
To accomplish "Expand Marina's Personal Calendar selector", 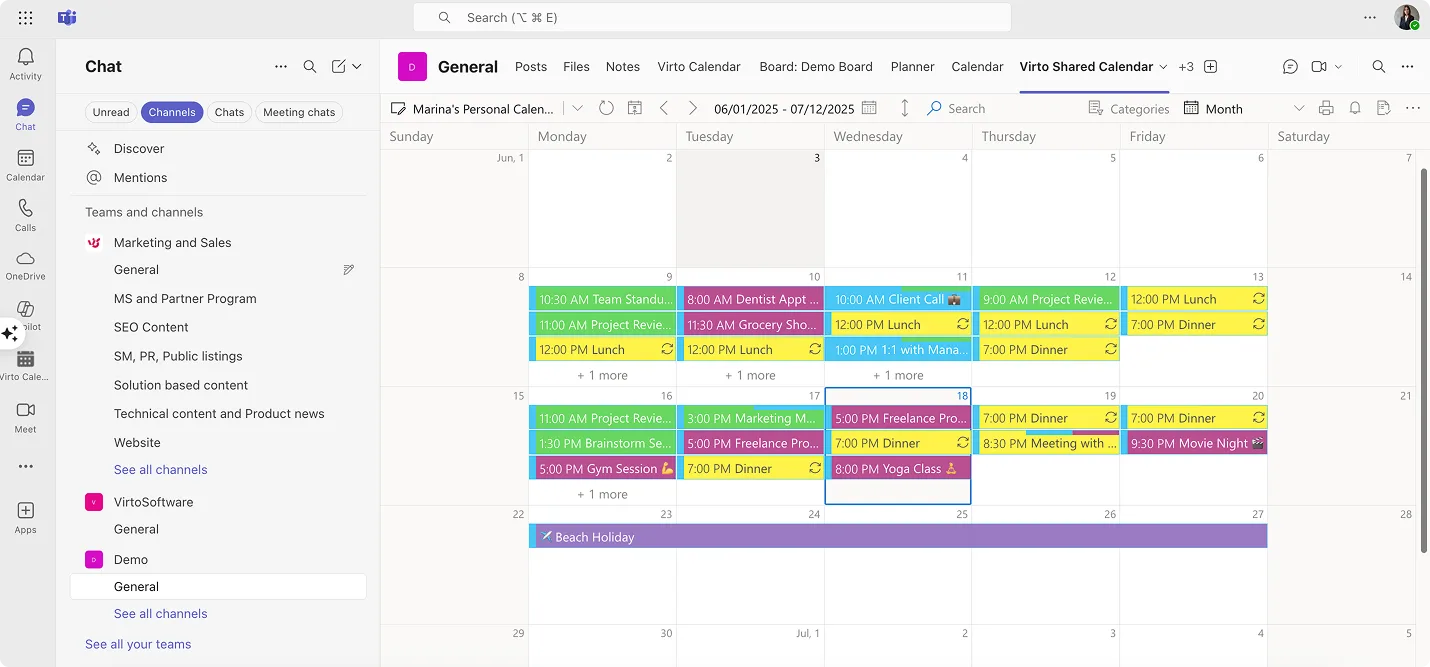I will (x=577, y=108).
